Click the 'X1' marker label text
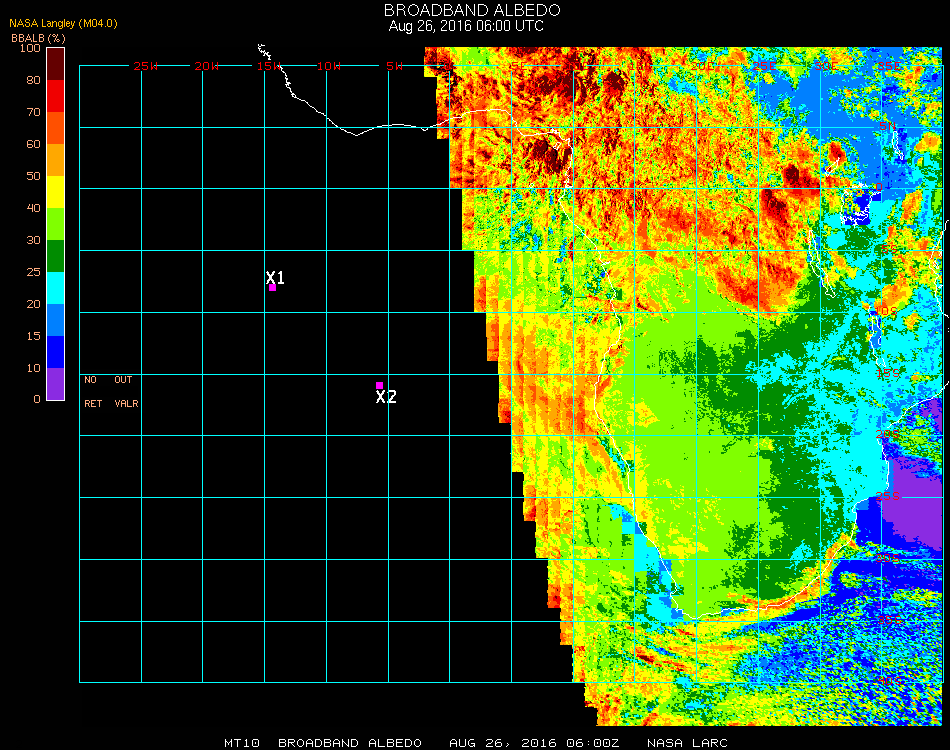The height and width of the screenshot is (750, 950). 275,277
